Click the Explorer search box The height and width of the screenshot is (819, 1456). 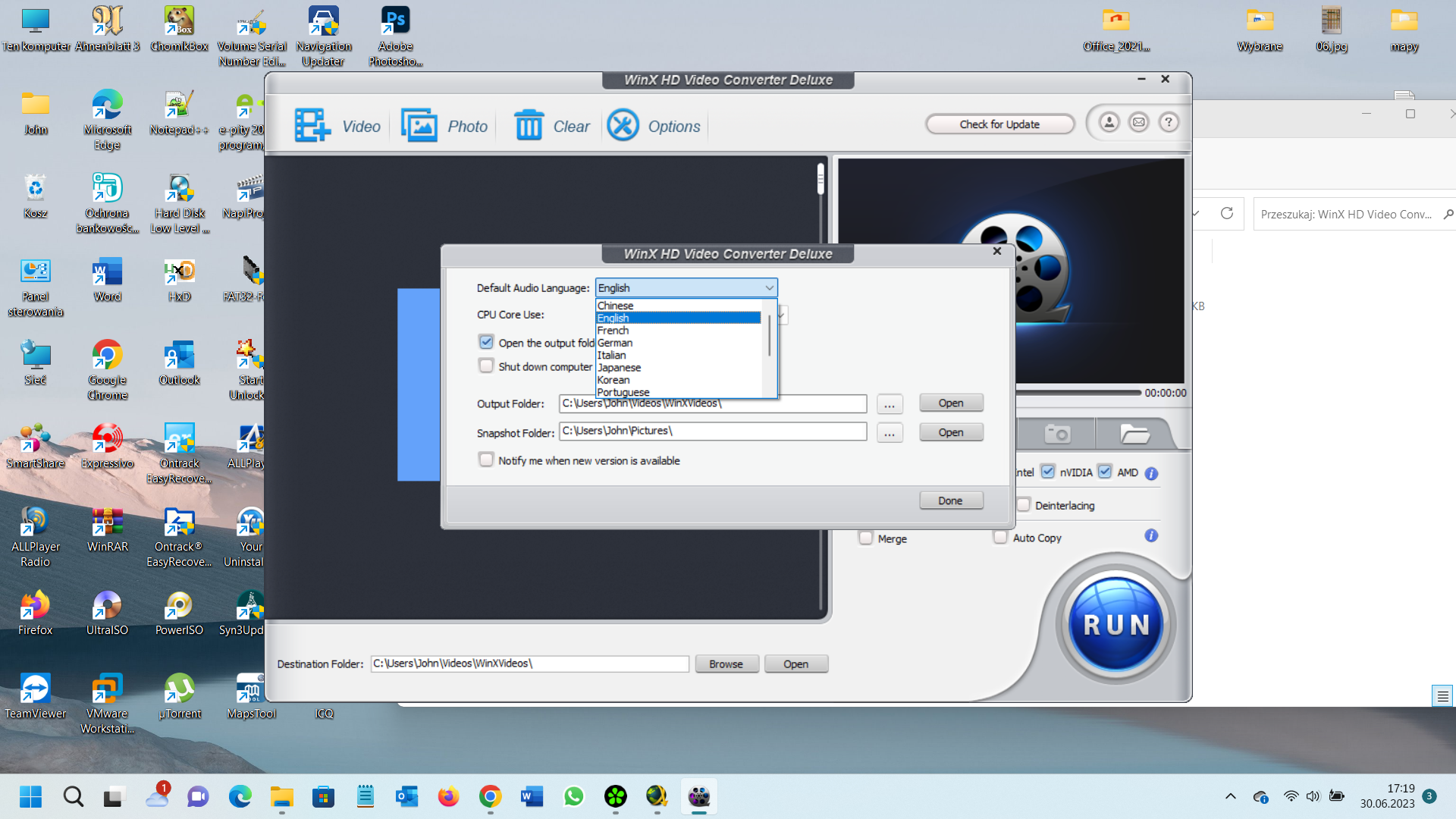coord(1354,215)
